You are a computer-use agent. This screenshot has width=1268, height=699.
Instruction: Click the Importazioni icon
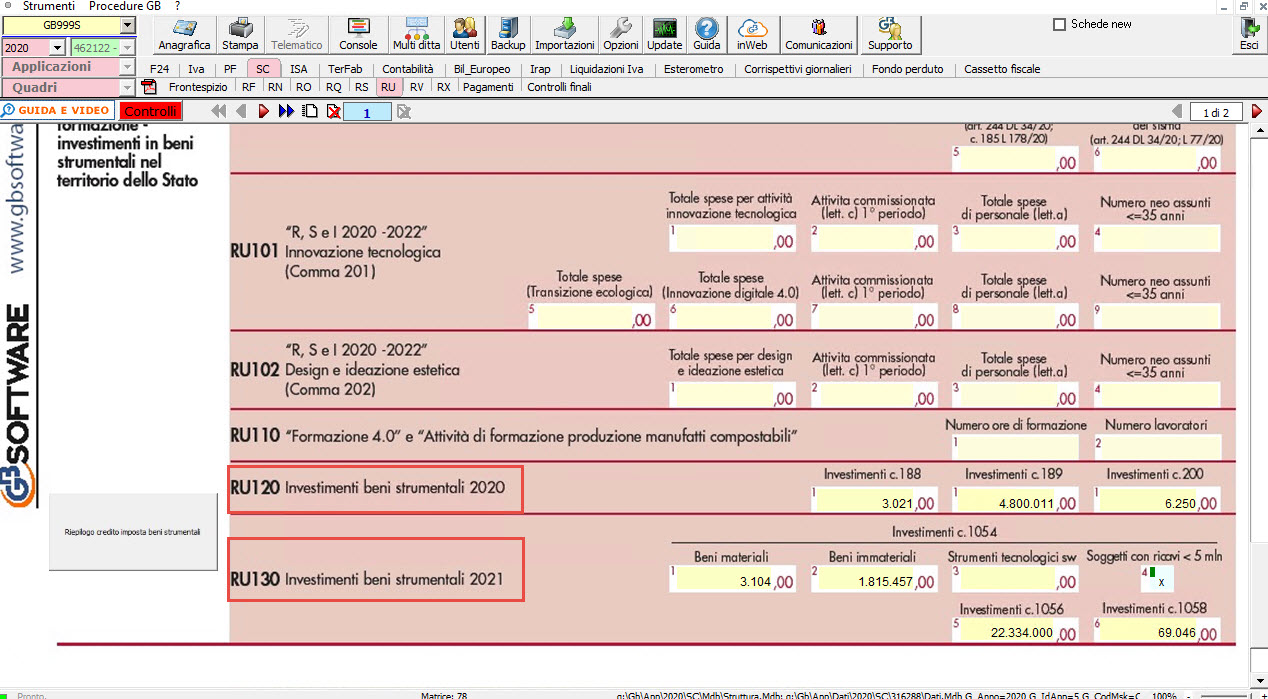(564, 34)
